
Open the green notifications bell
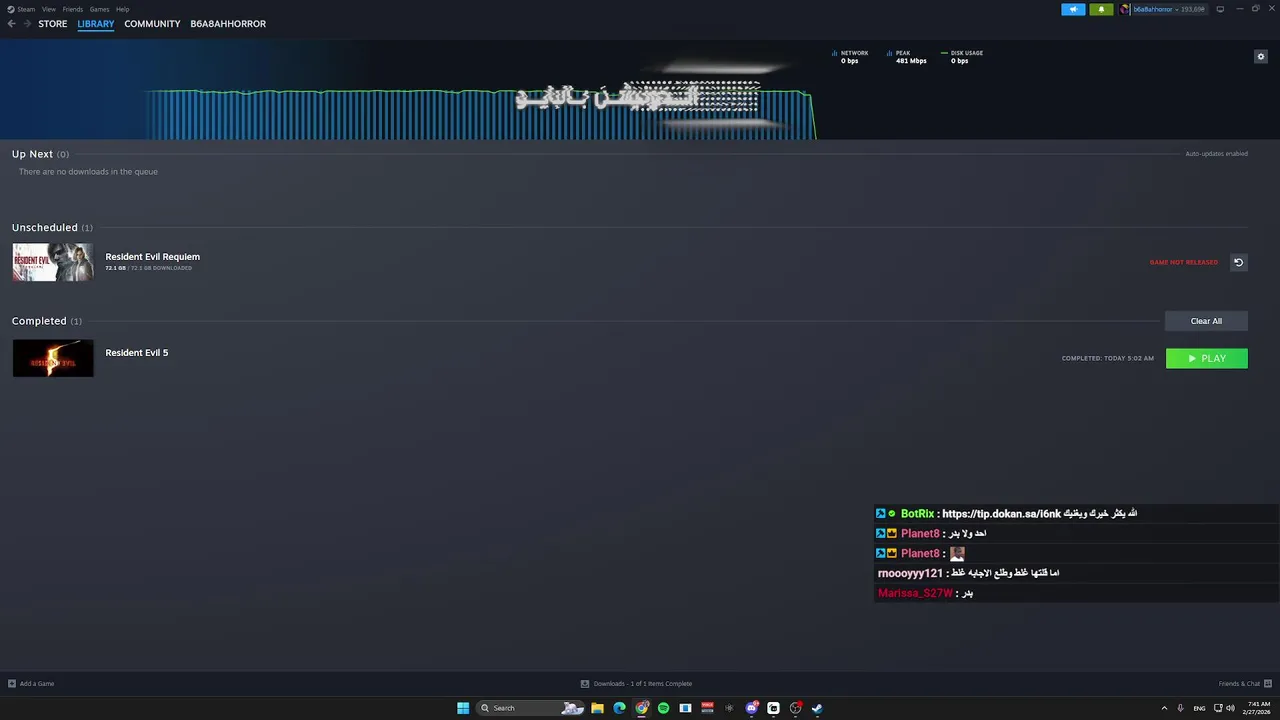1101,9
